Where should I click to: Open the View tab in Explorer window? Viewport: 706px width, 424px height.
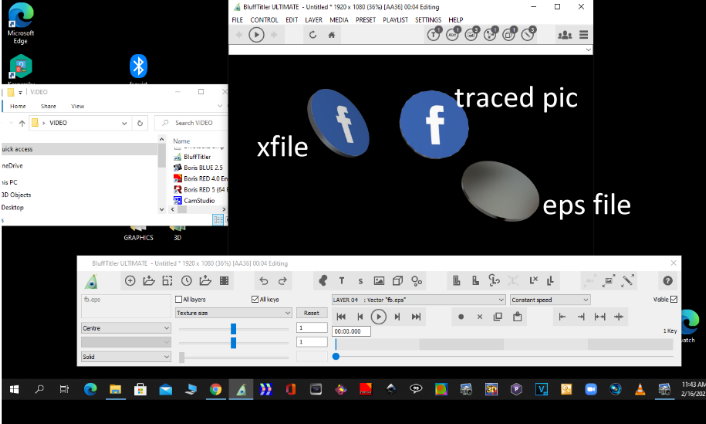[77, 106]
